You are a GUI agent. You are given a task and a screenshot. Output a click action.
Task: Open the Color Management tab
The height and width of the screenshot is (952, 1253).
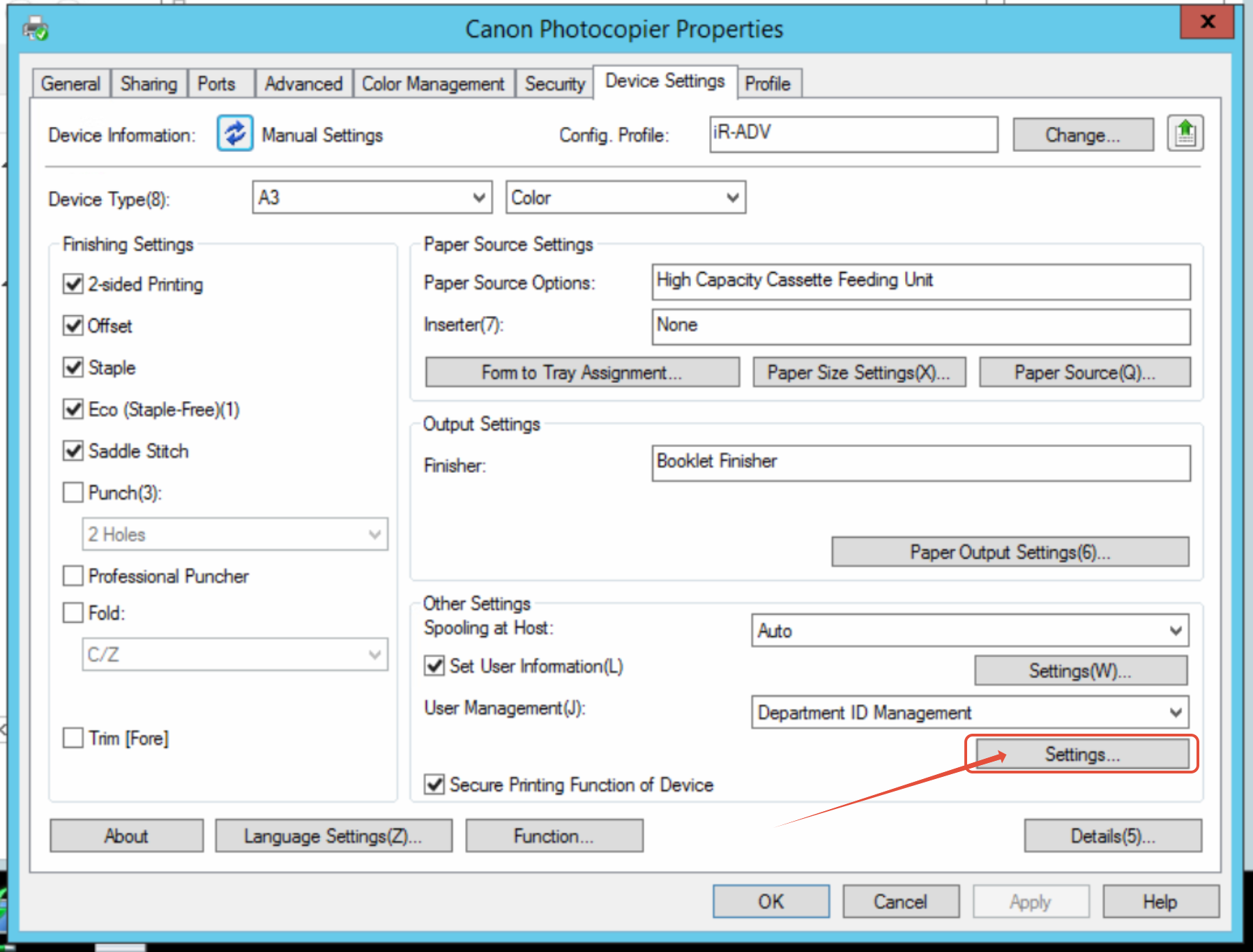point(433,84)
